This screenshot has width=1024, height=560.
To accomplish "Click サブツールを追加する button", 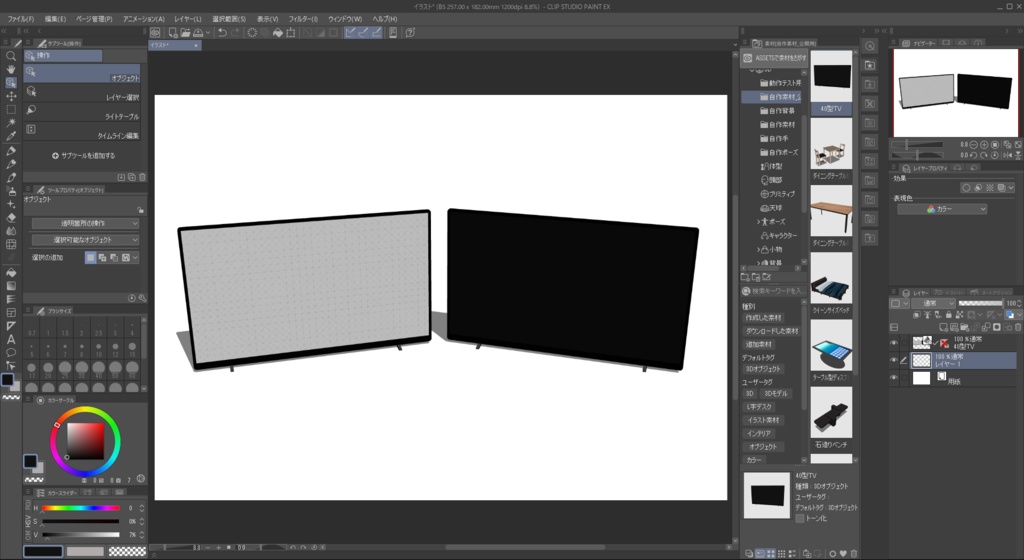I will pyautogui.click(x=83, y=156).
